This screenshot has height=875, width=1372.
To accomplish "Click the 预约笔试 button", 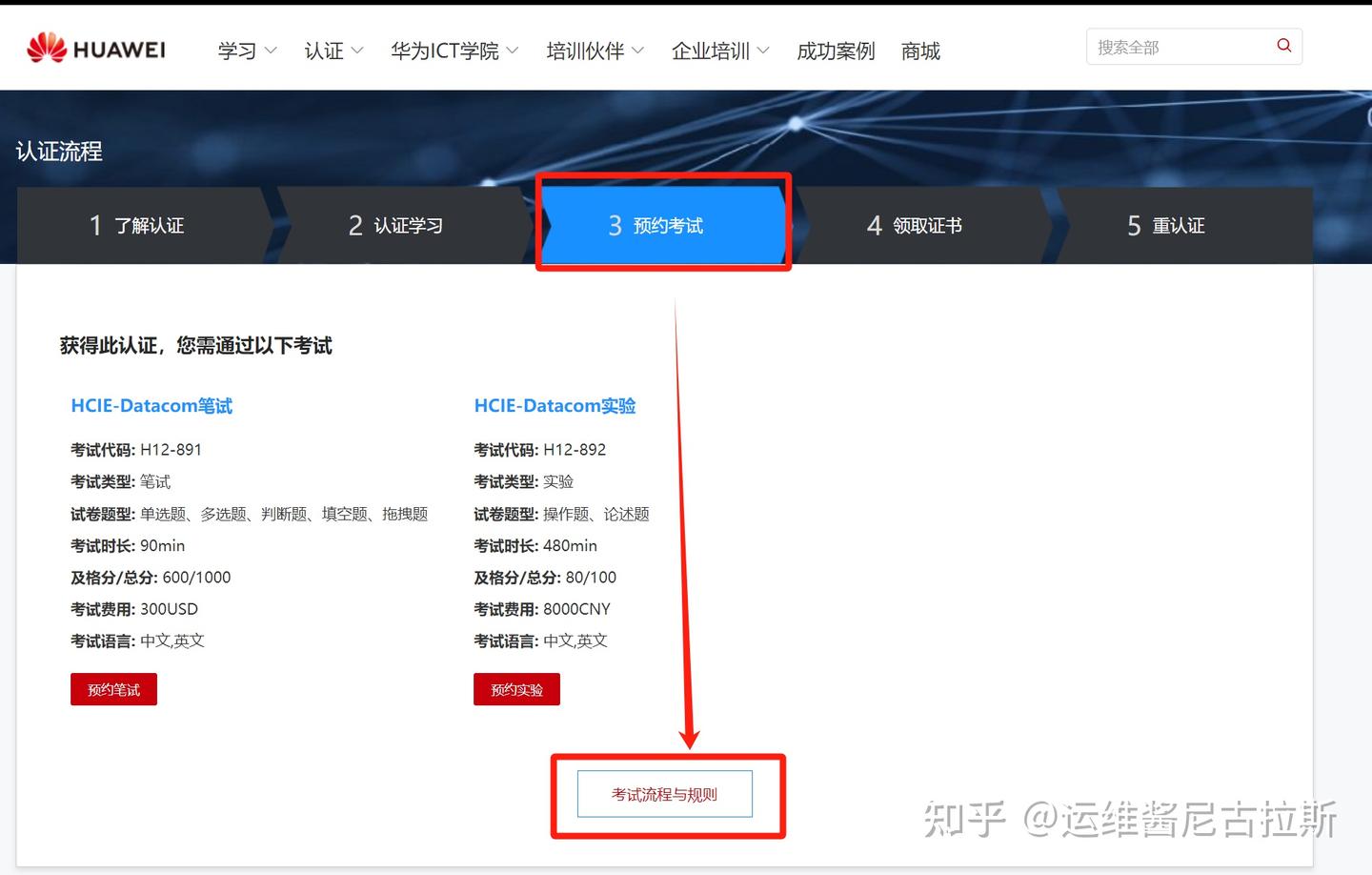I will click(113, 689).
